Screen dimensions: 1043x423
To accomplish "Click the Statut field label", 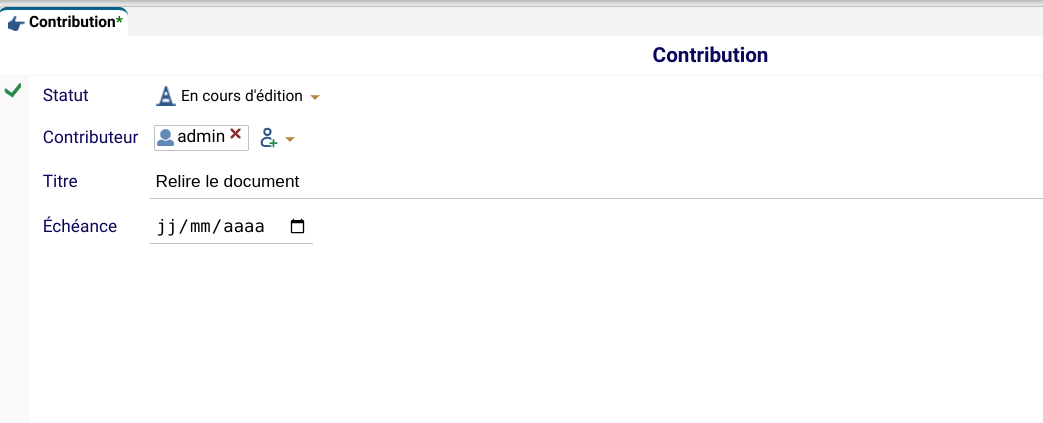I will click(x=66, y=96).
